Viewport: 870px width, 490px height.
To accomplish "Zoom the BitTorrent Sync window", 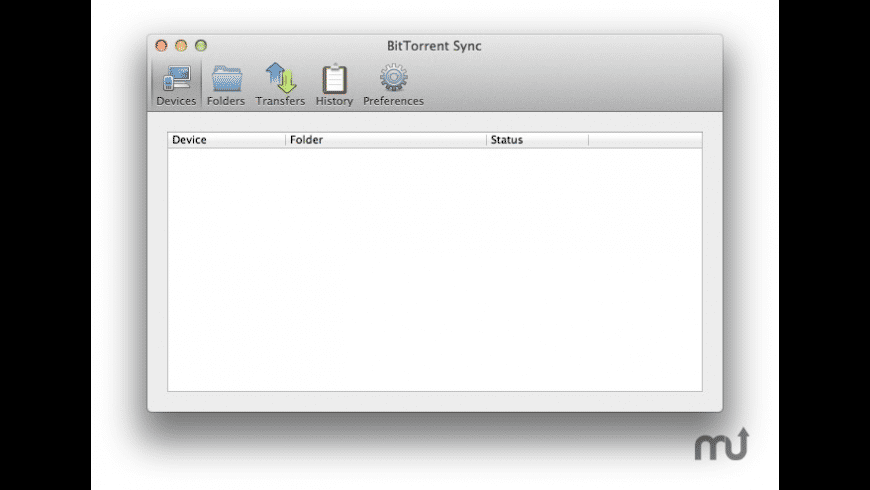I will (x=201, y=46).
